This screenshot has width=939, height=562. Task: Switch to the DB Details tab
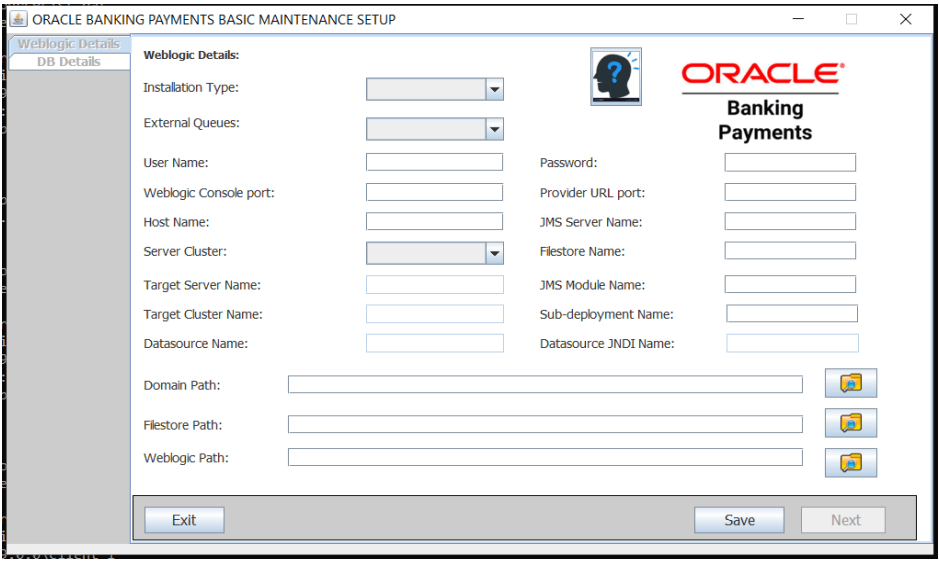(x=69, y=62)
